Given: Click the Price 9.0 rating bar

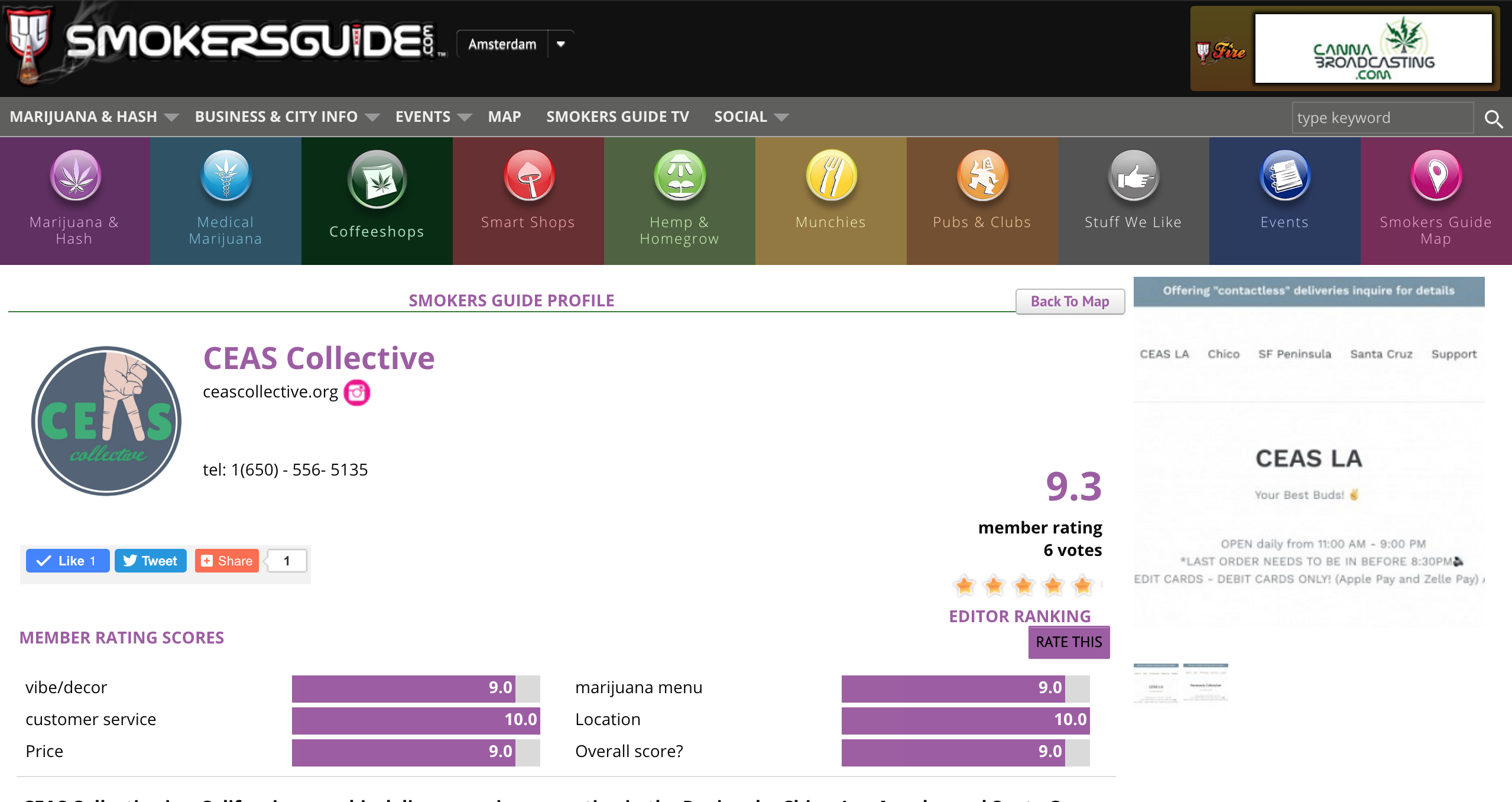Looking at the screenshot, I should pyautogui.click(x=416, y=752).
